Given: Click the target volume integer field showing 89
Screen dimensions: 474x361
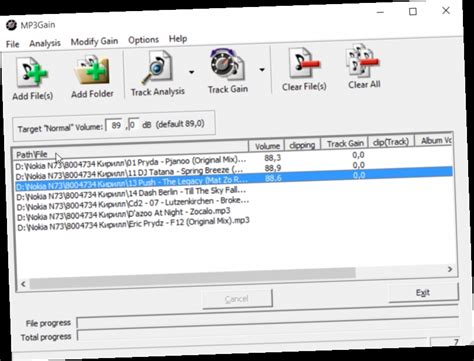Looking at the screenshot, I should pos(114,125).
